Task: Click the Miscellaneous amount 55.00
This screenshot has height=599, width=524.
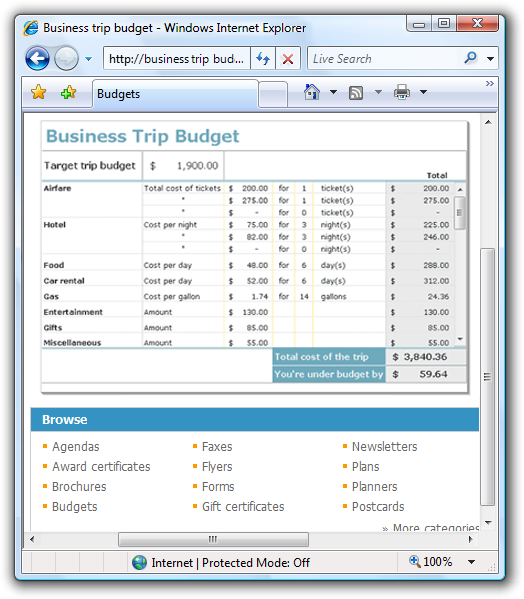Action: click(257, 343)
